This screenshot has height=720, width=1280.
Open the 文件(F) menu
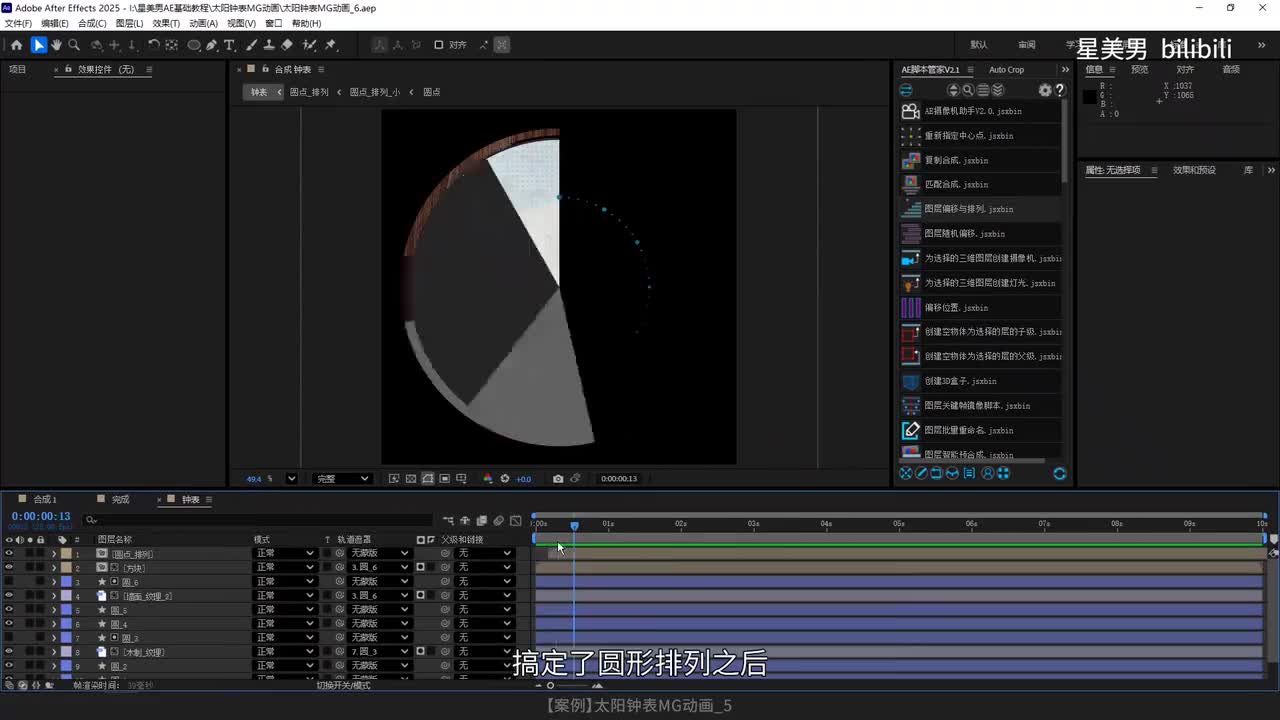(x=18, y=23)
